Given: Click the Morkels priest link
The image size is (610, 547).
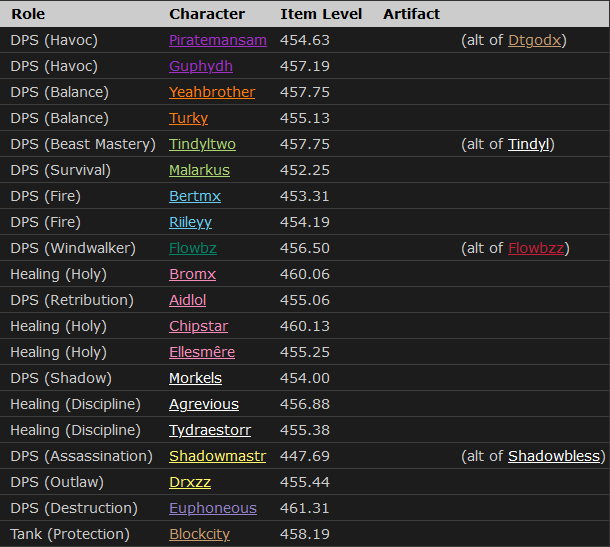Looking at the screenshot, I should coord(195,378).
